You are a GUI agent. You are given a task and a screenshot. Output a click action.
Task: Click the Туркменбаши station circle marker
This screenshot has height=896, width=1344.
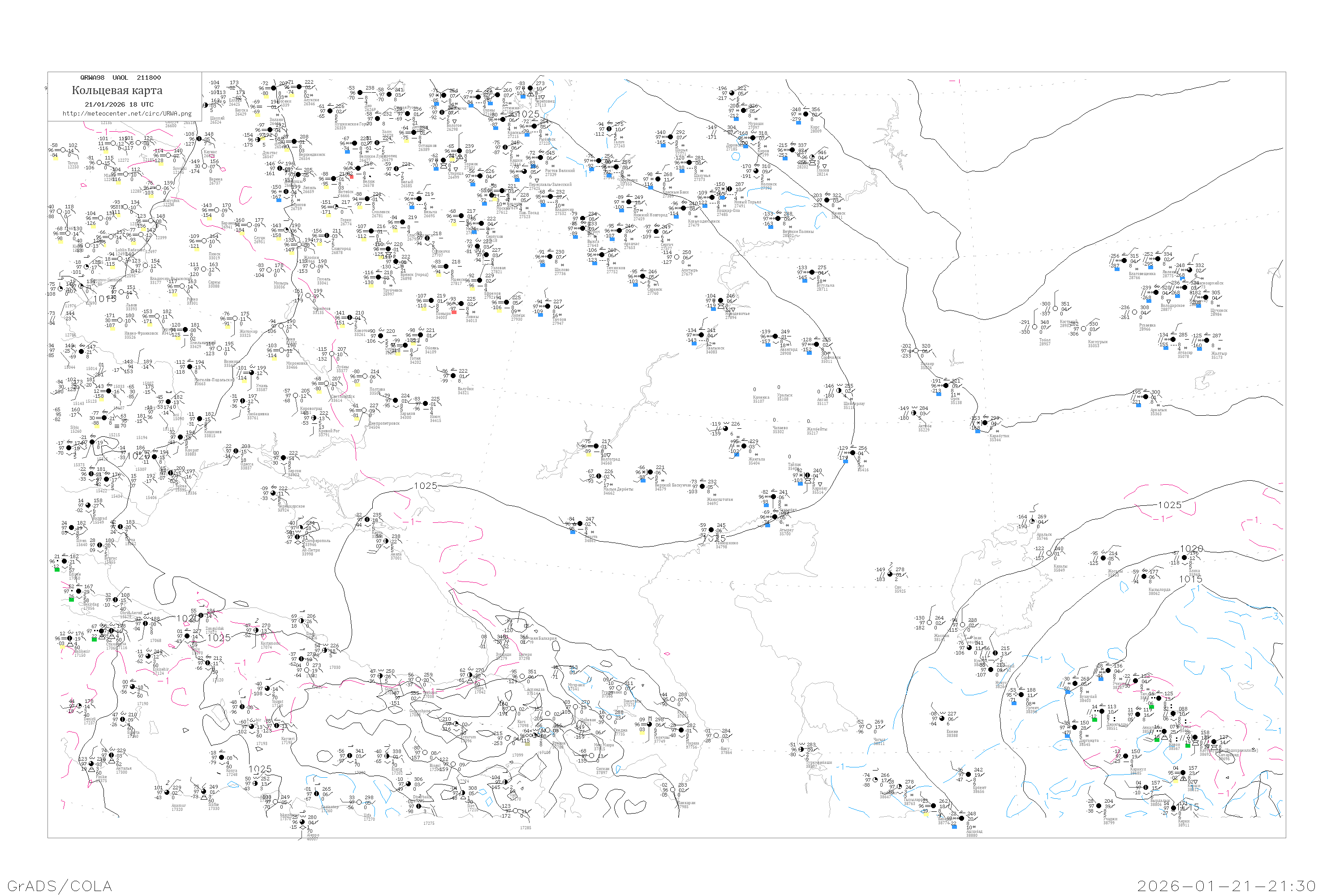coord(801,750)
